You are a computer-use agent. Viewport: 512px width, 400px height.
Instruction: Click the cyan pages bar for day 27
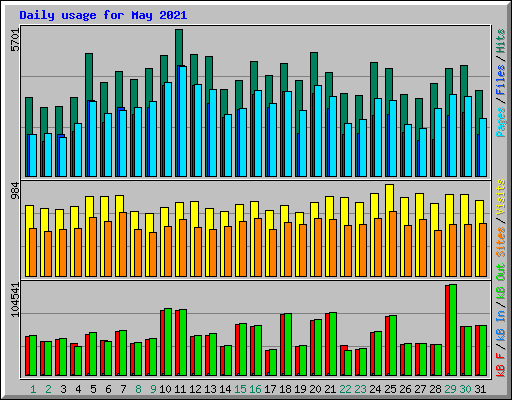423,152
